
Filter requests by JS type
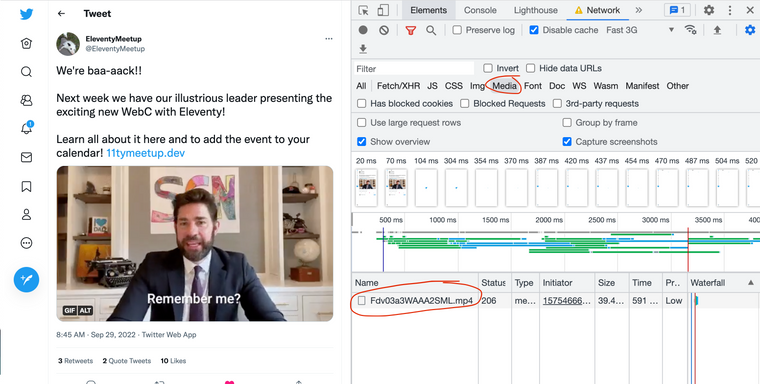[432, 86]
